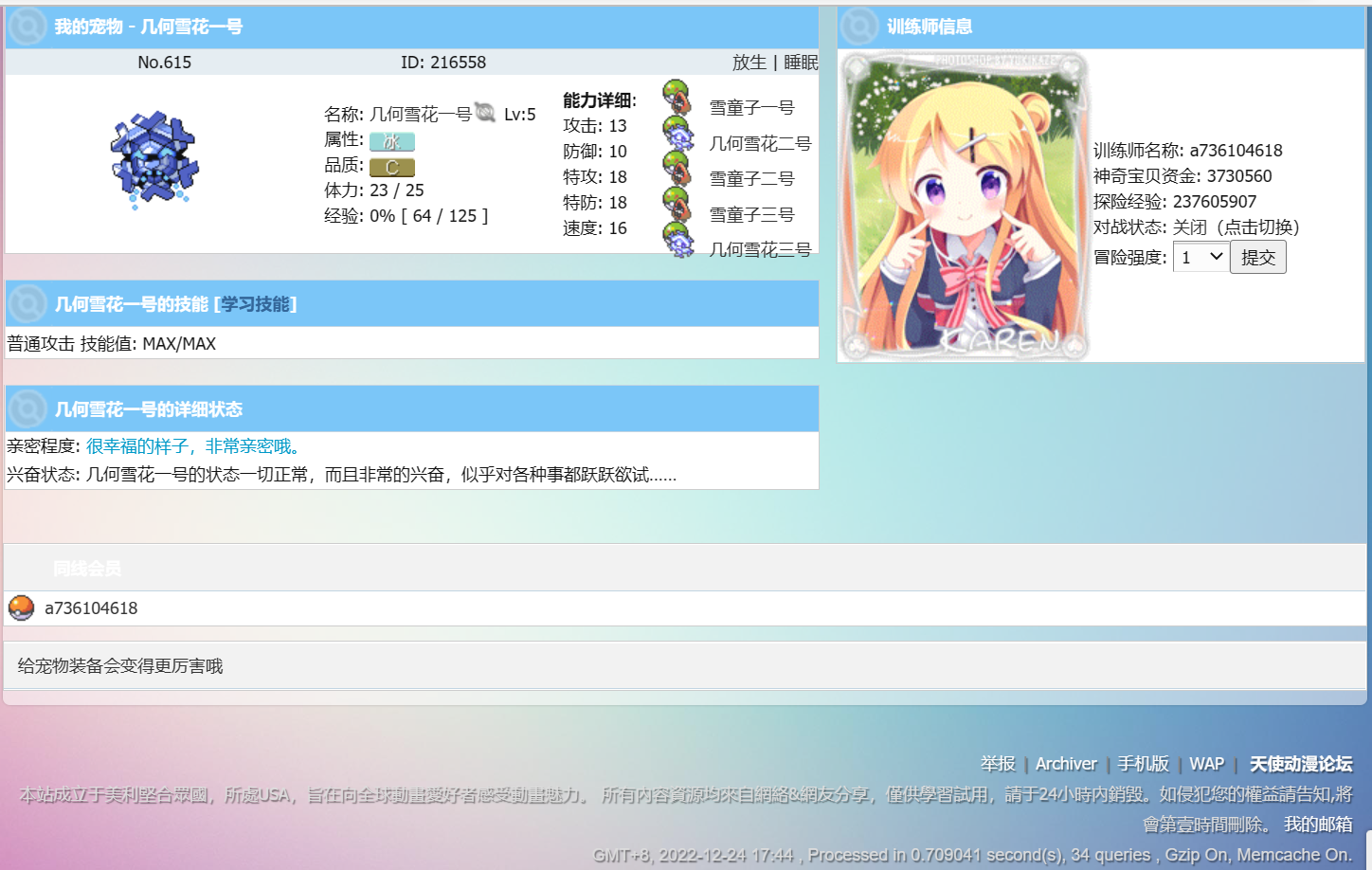Click 神奇宝贝资金: 3730560 value
Image resolution: width=1372 pixels, height=870 pixels.
(1182, 175)
